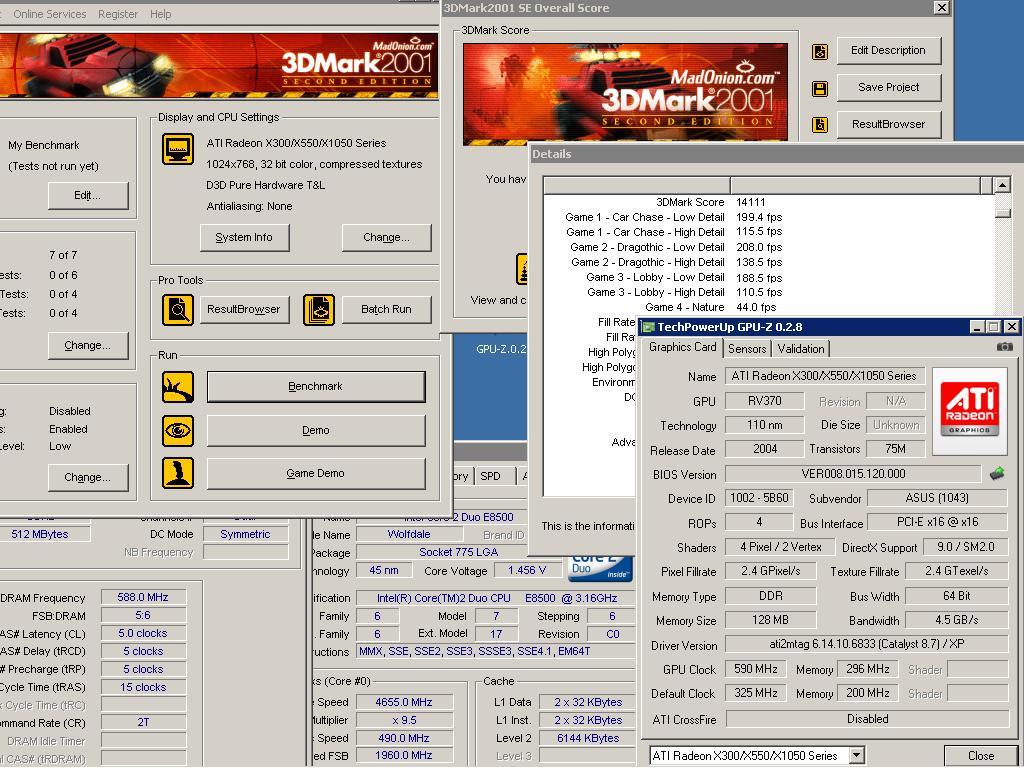This screenshot has width=1024, height=768.
Task: Click the Batch Run stacked pages icon
Action: tap(319, 310)
